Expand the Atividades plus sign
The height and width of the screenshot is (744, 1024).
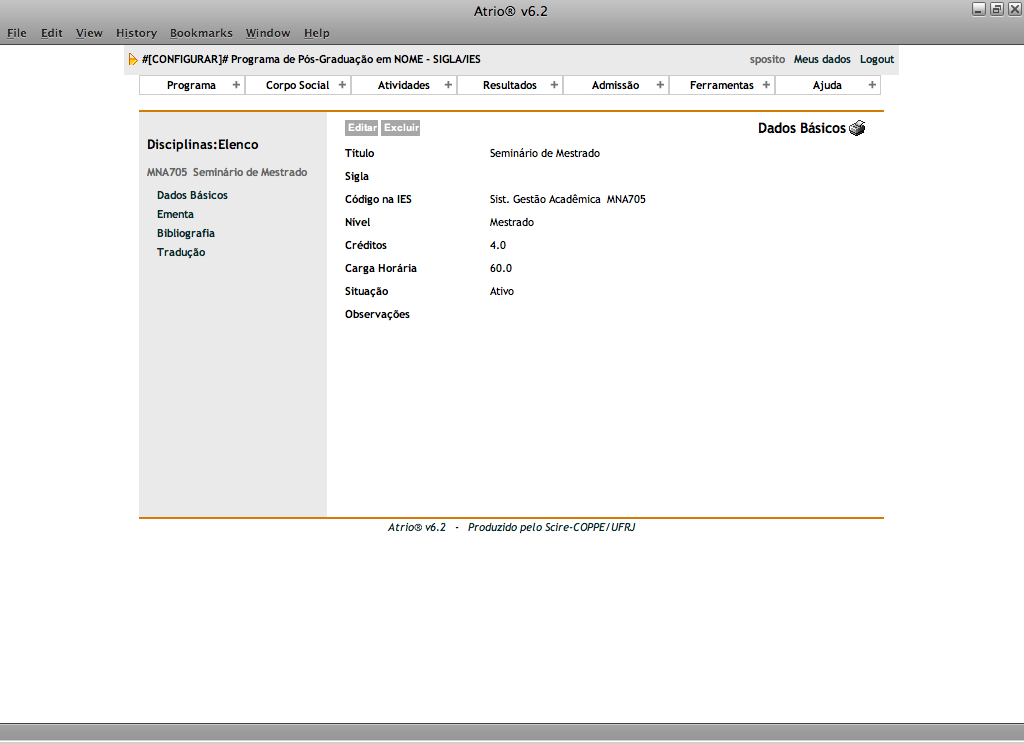(448, 85)
